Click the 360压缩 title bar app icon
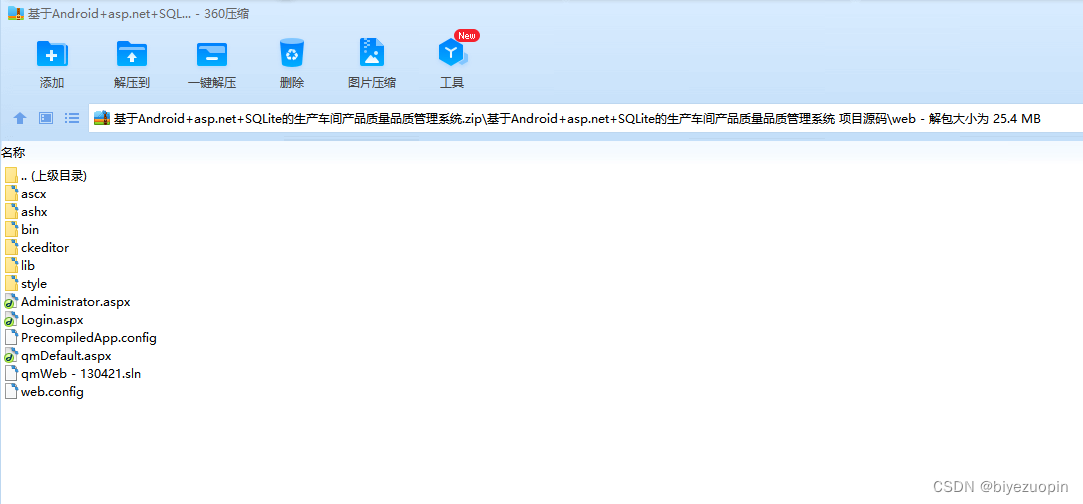 [x=16, y=13]
